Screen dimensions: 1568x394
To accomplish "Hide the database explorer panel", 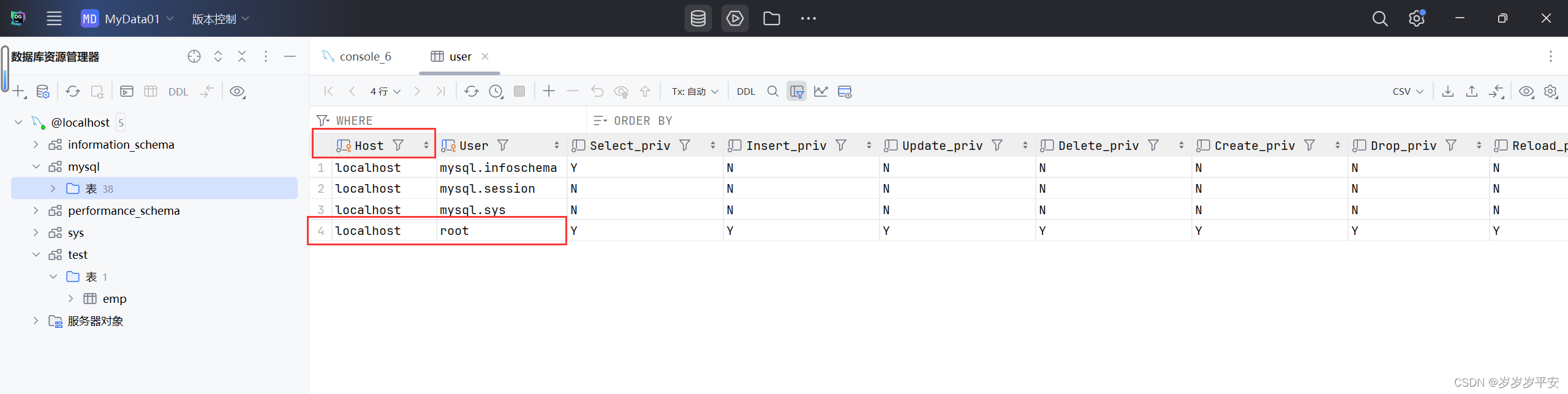I will coord(290,56).
